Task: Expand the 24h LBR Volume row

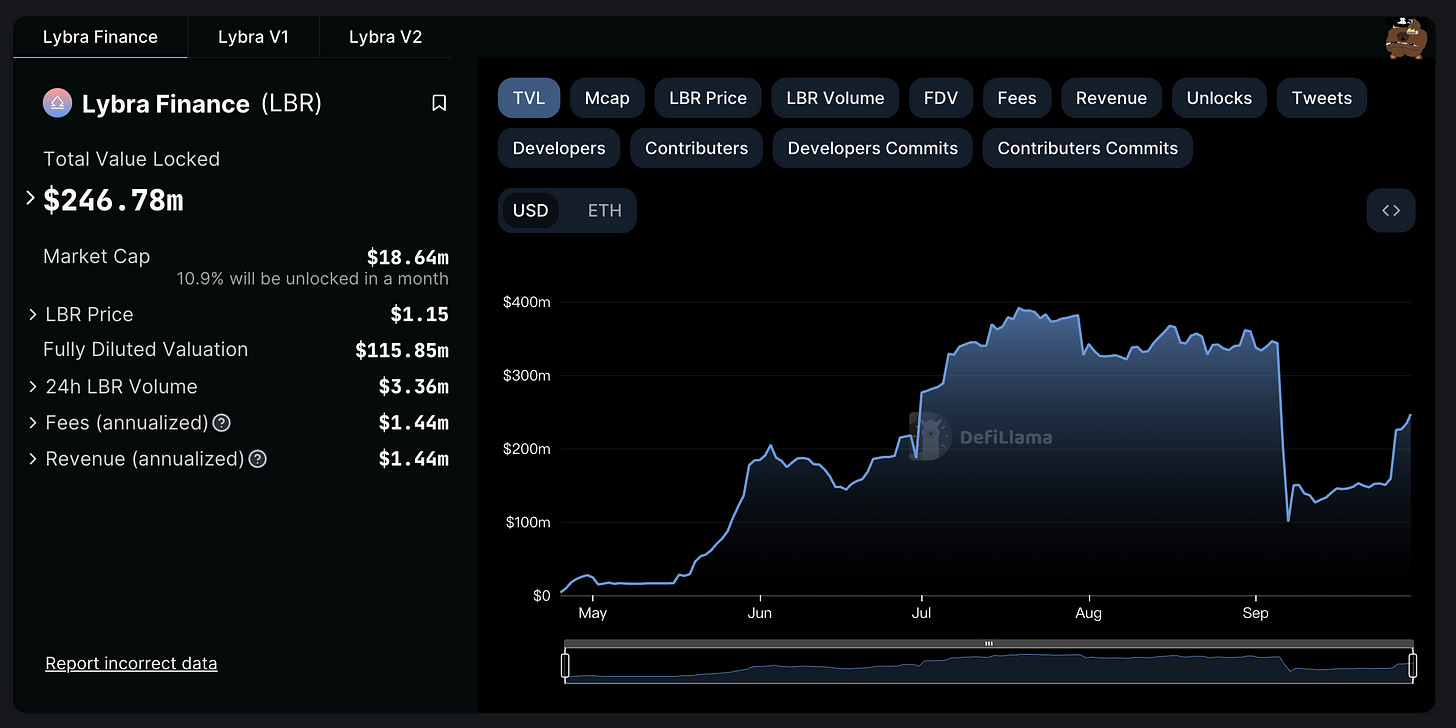Action: point(33,387)
